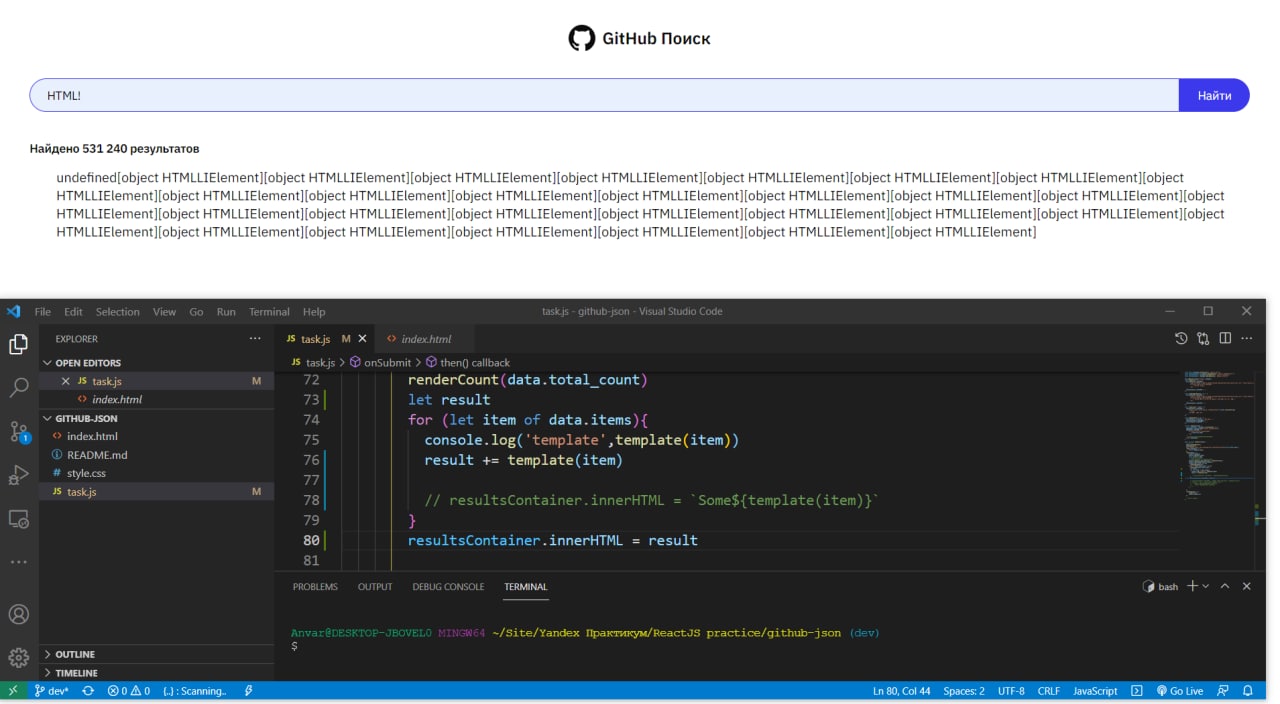Collapse the GITHUB-JSON folder section
The image size is (1280, 704).
coord(156,418)
